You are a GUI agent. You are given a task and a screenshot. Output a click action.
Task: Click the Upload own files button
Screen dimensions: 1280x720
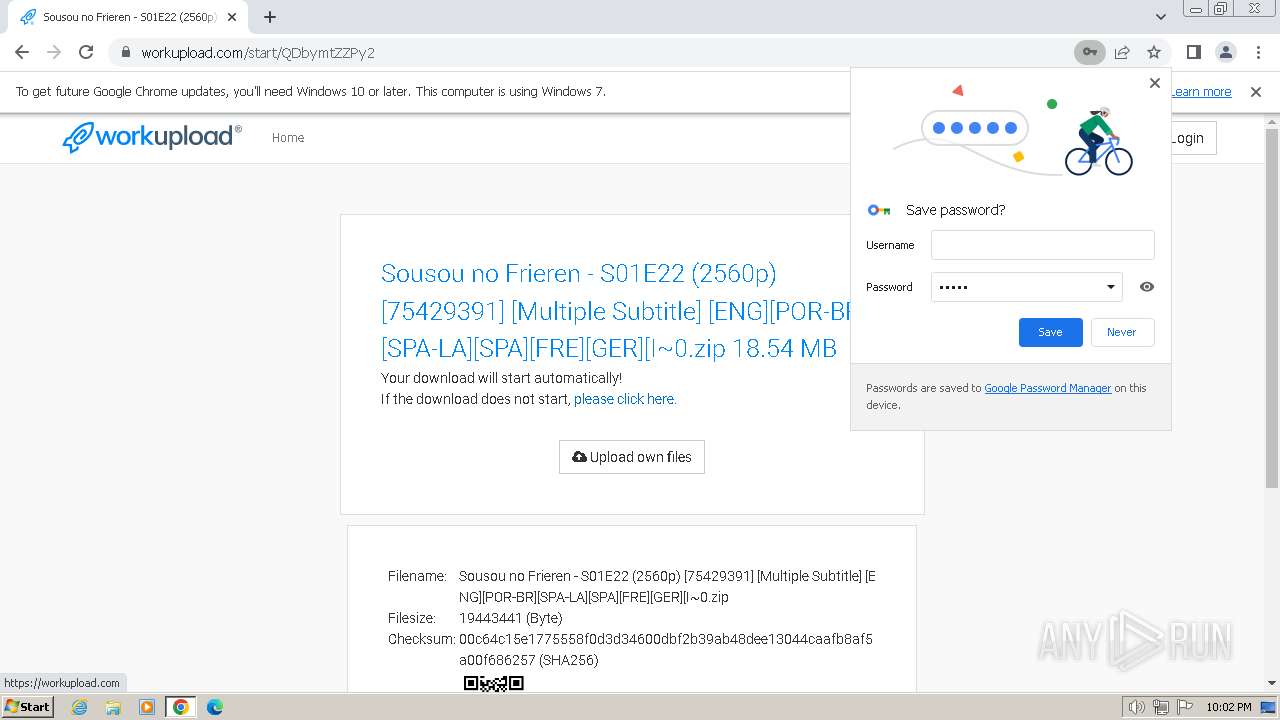(x=631, y=457)
